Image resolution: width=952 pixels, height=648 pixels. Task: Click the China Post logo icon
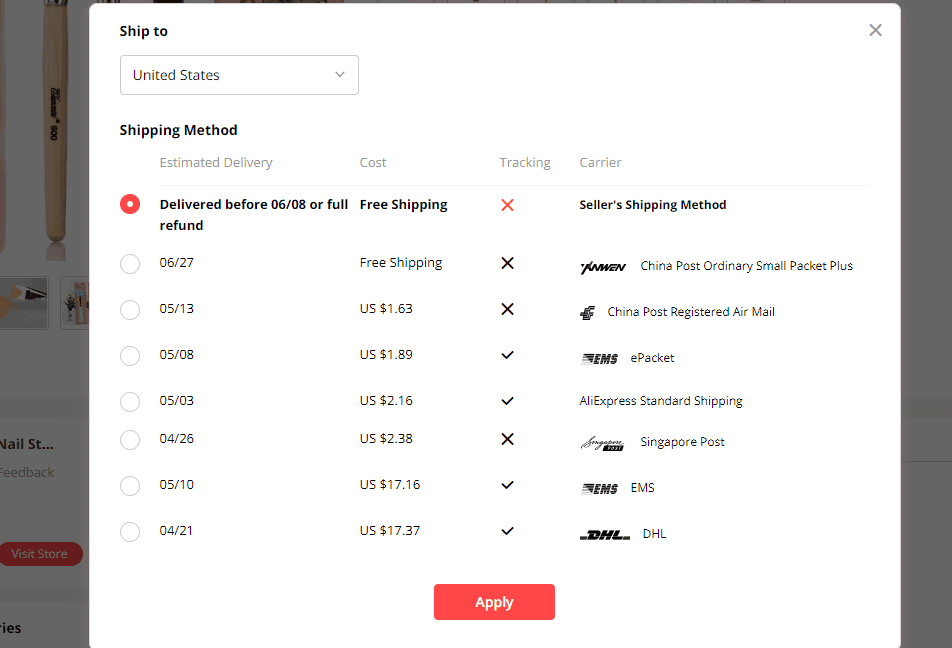tap(587, 313)
